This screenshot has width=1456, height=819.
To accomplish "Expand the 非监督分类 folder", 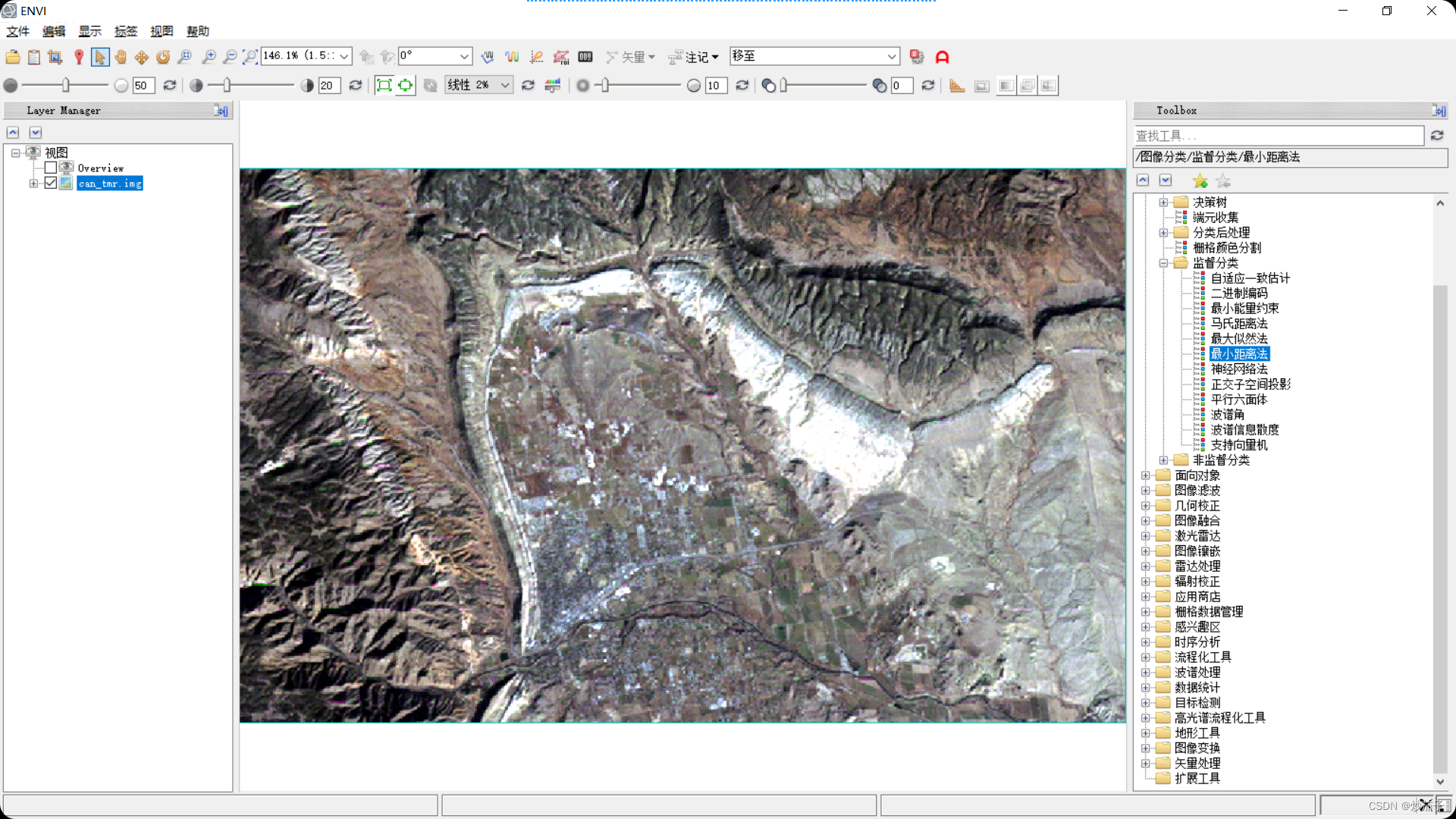I will (x=1163, y=460).
